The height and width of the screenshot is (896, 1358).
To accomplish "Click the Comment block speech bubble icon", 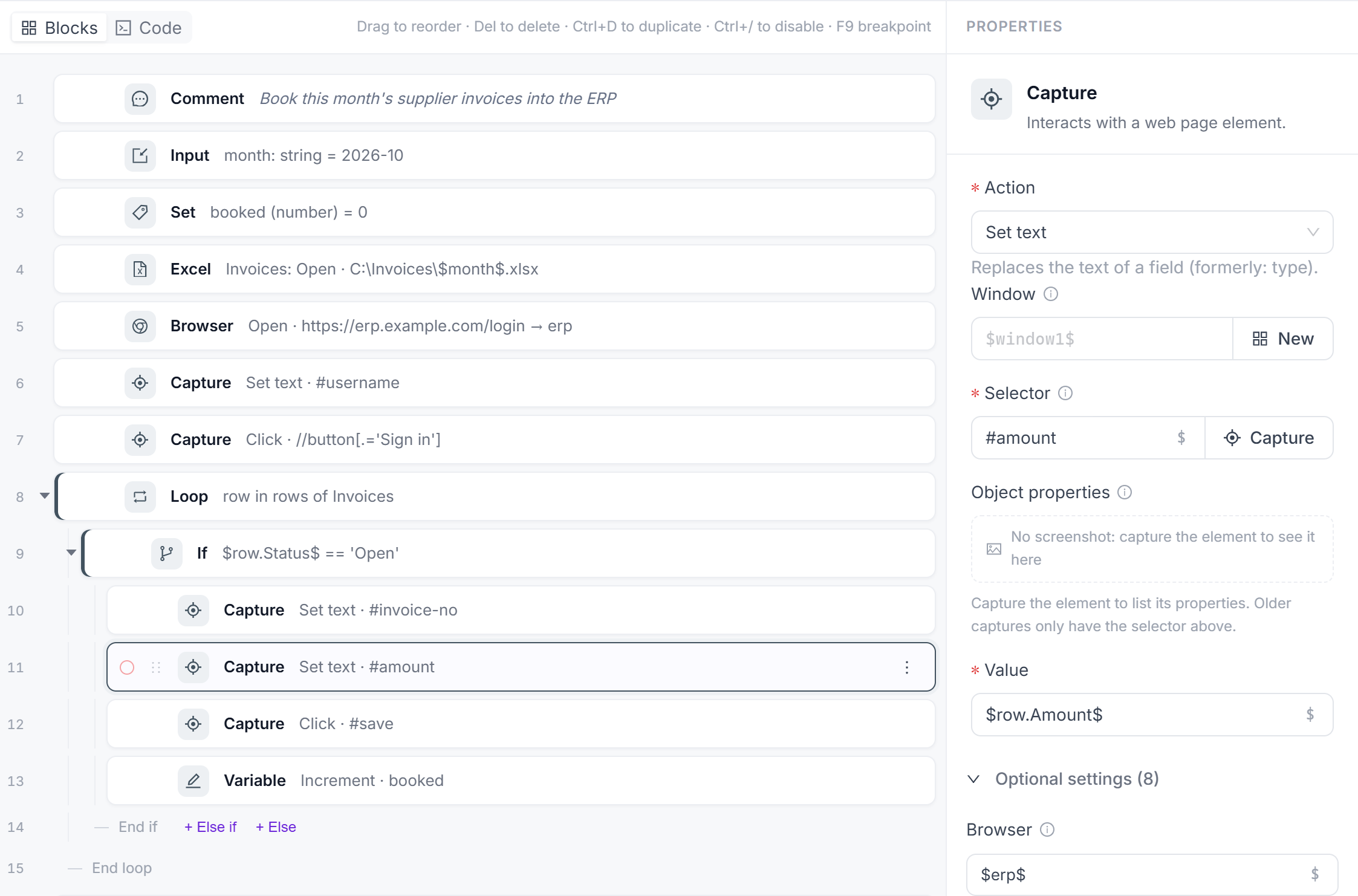I will (140, 99).
